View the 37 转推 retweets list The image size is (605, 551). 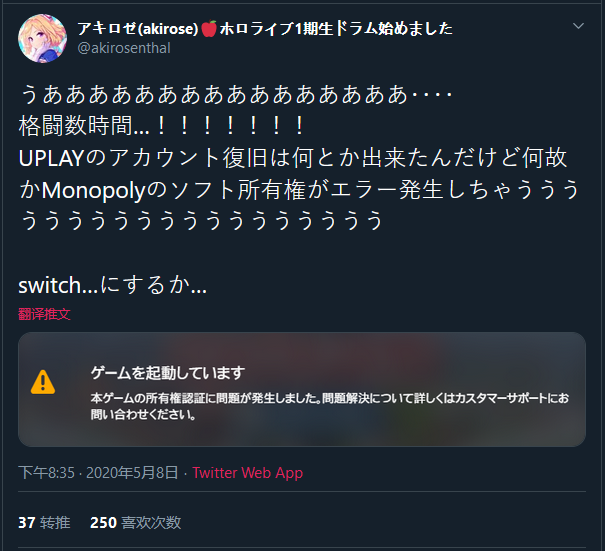point(44,523)
